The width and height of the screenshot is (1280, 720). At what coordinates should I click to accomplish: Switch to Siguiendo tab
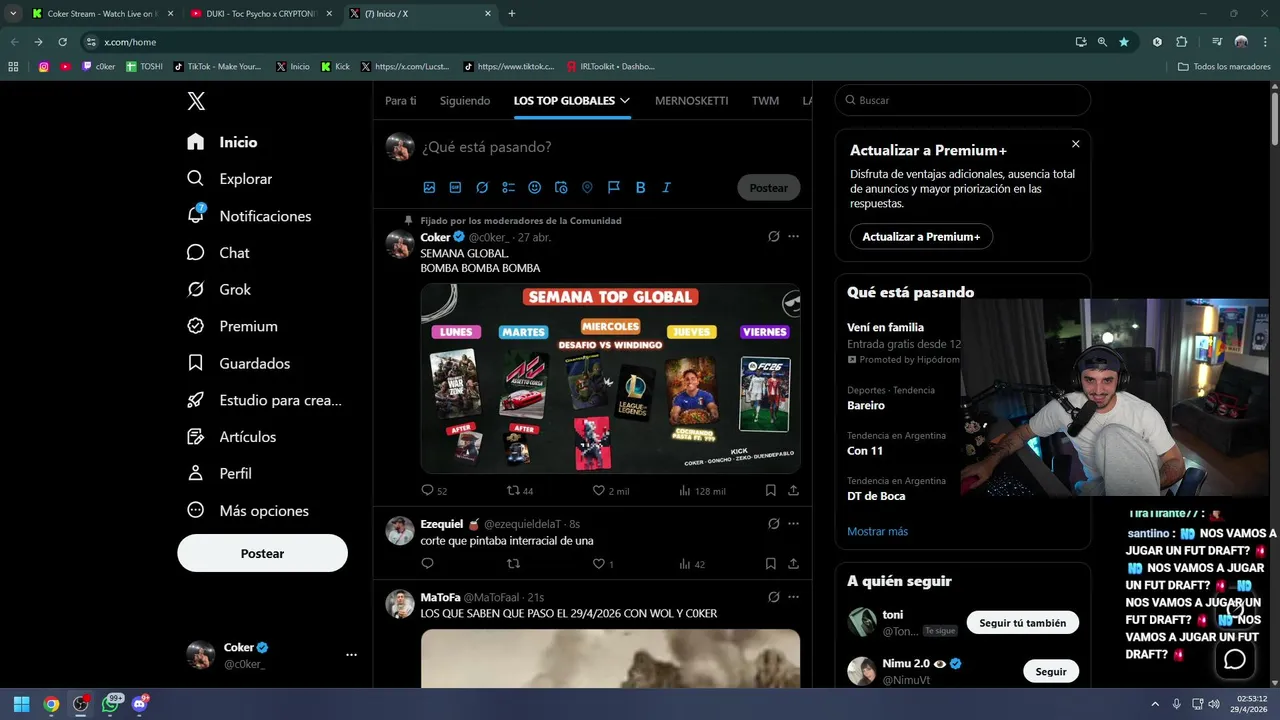465,100
